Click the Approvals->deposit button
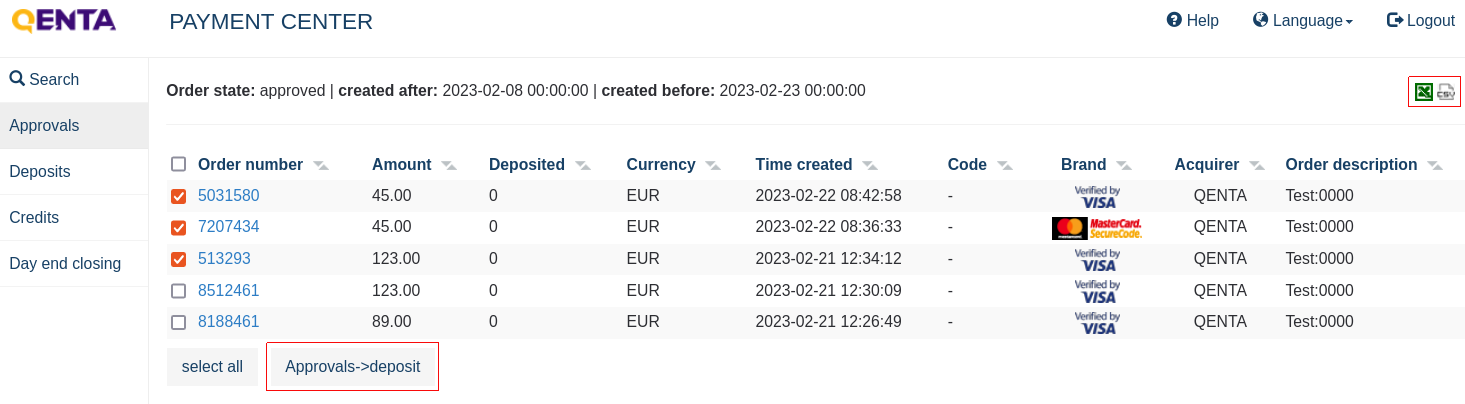 point(352,367)
